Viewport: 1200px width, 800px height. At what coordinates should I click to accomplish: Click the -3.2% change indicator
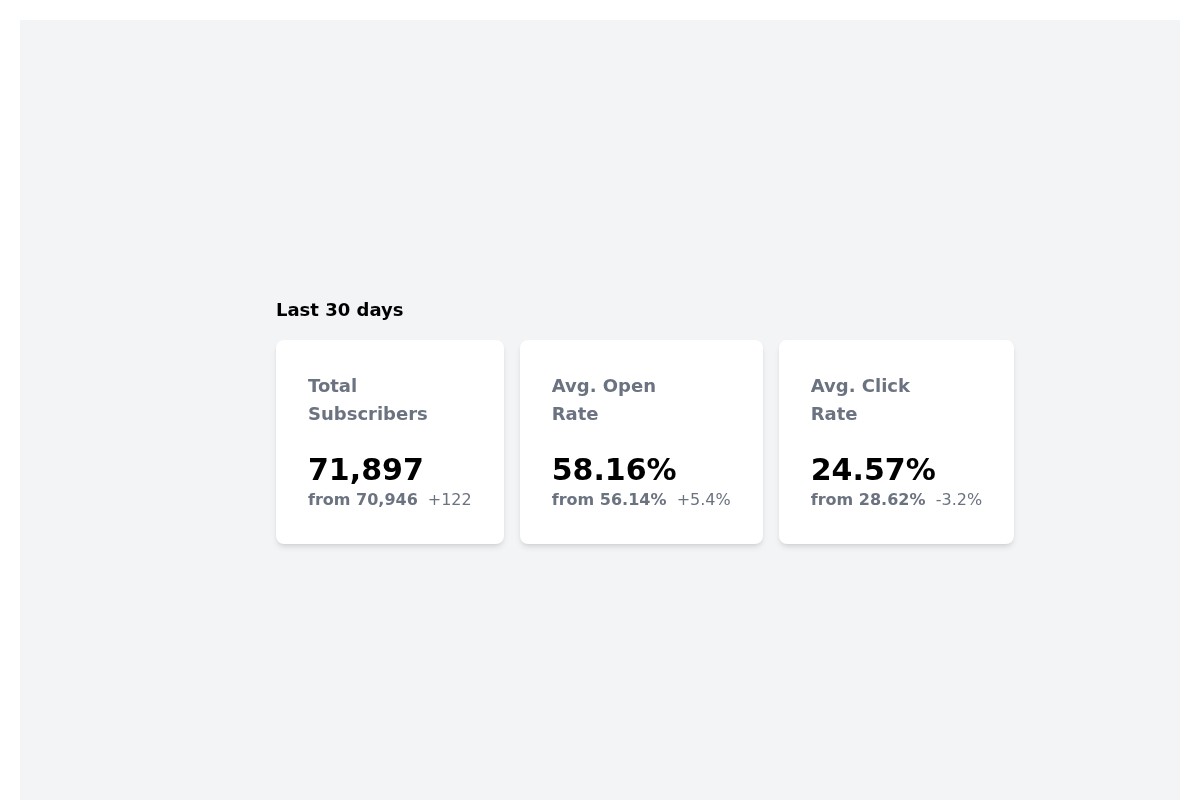click(x=958, y=500)
